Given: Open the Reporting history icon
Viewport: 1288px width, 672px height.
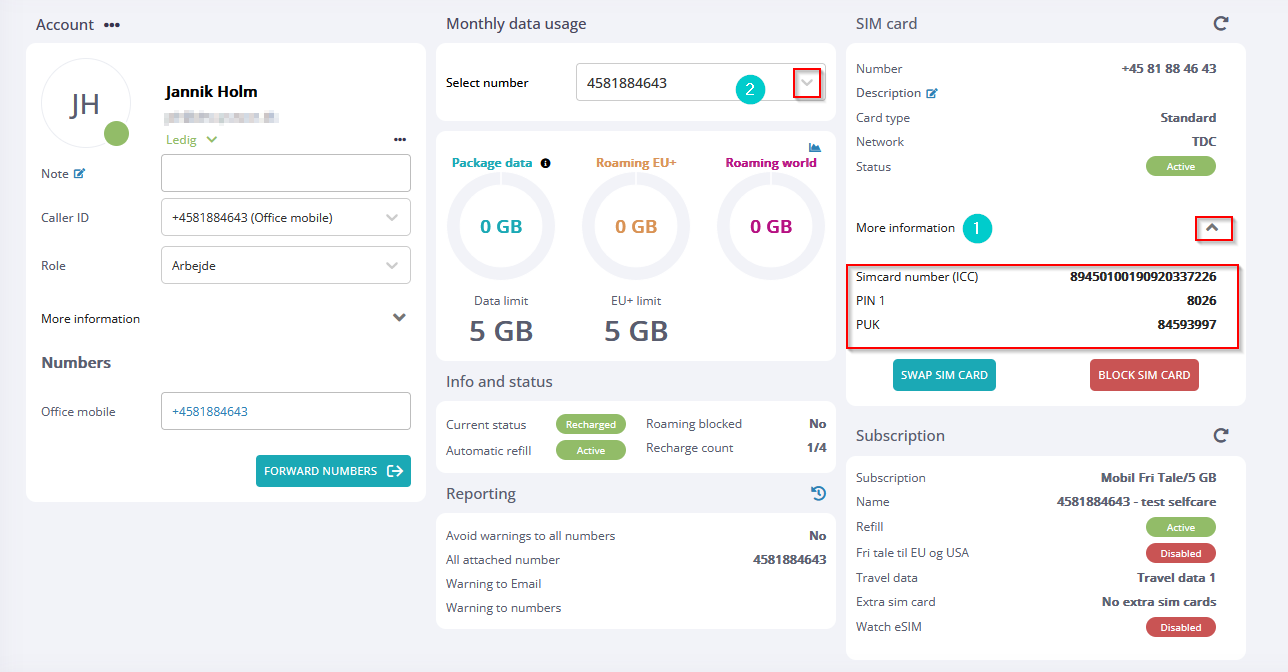Looking at the screenshot, I should coord(818,493).
